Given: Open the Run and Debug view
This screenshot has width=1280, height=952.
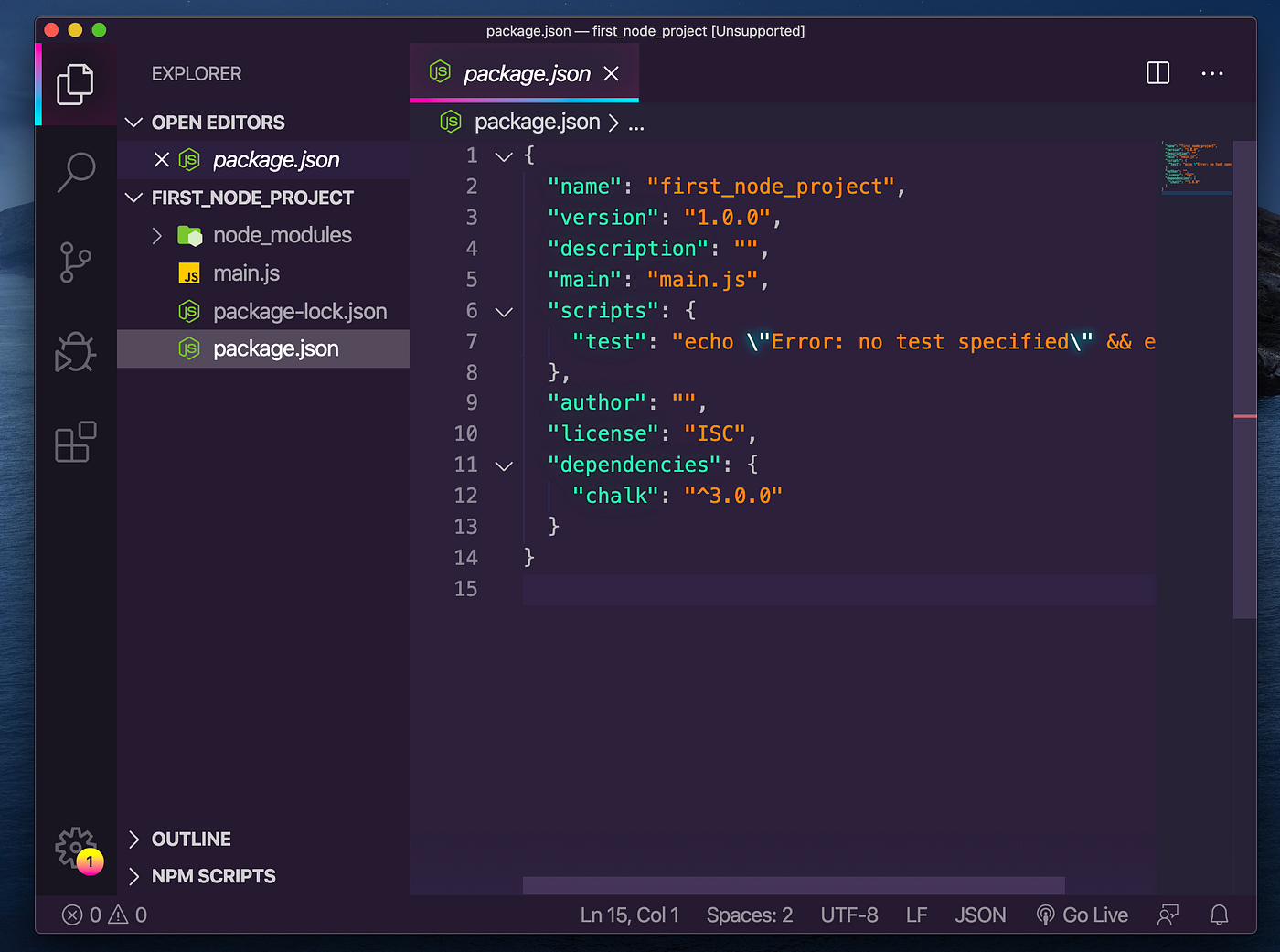Looking at the screenshot, I should [x=76, y=352].
